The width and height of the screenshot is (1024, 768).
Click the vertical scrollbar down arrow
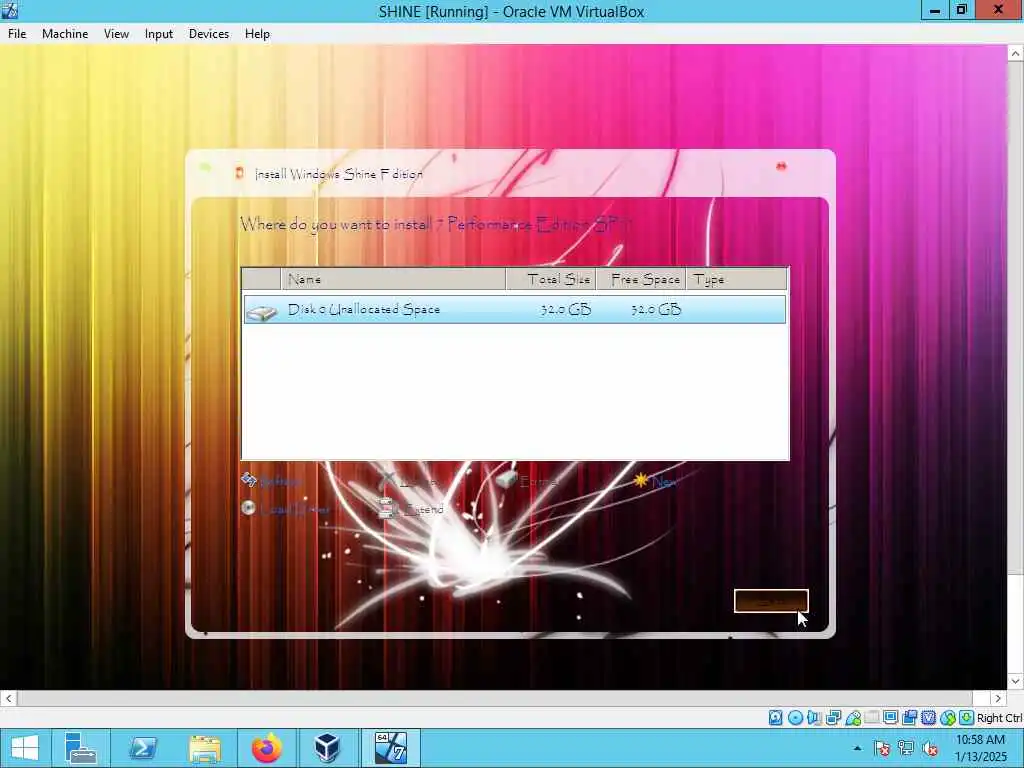1016,681
